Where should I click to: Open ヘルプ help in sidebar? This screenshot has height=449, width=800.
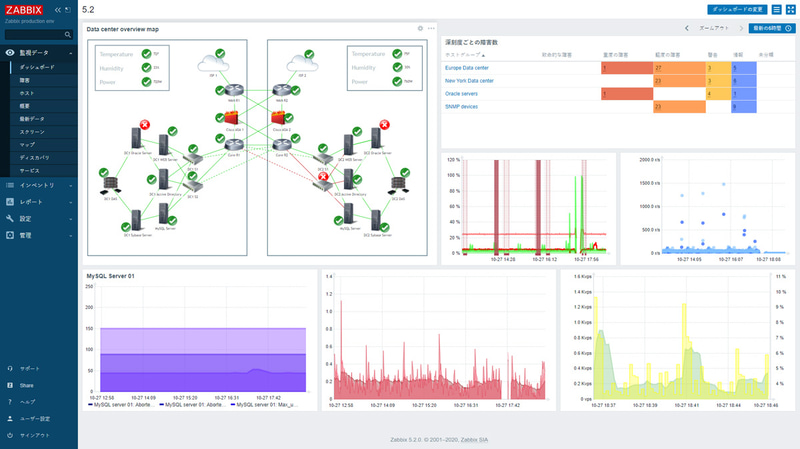point(28,402)
